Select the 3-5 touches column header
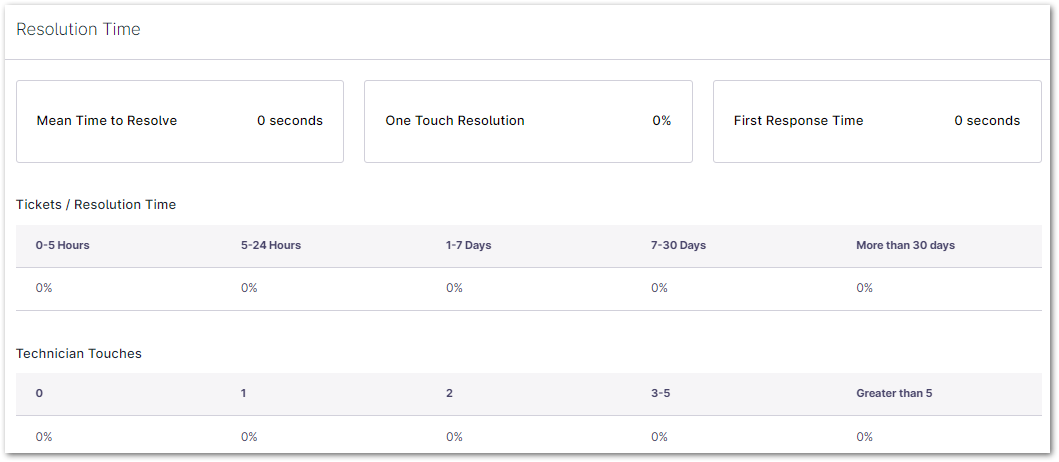The width and height of the screenshot is (1059, 462). [660, 394]
